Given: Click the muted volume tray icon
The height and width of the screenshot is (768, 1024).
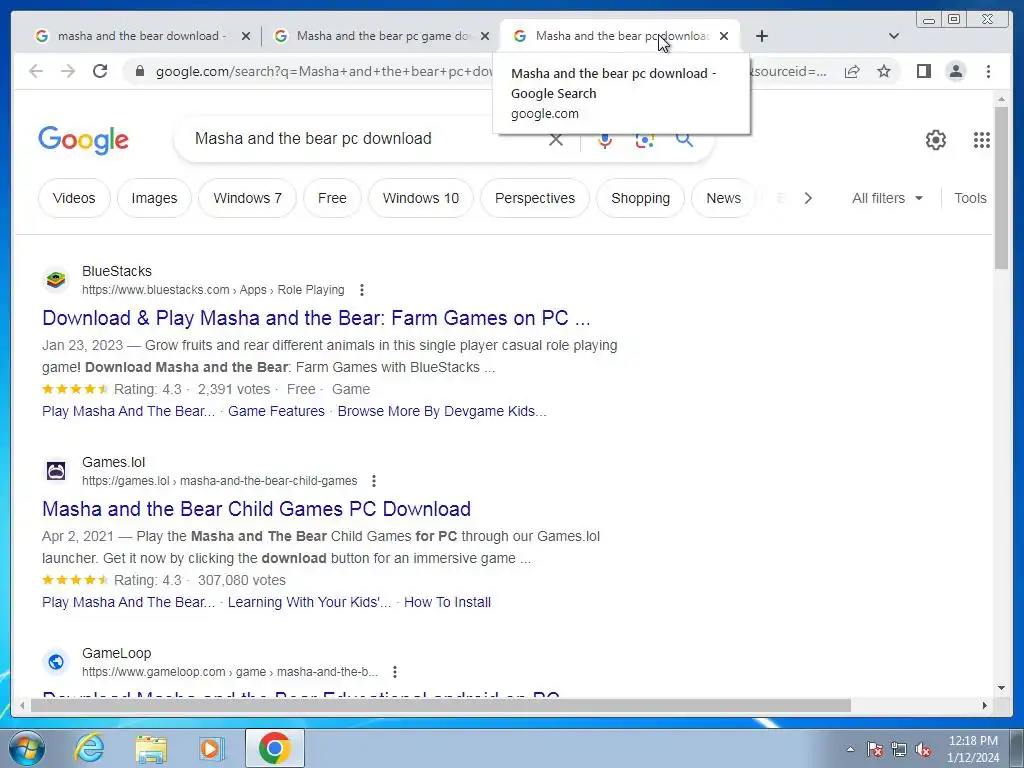Looking at the screenshot, I should click(x=923, y=750).
